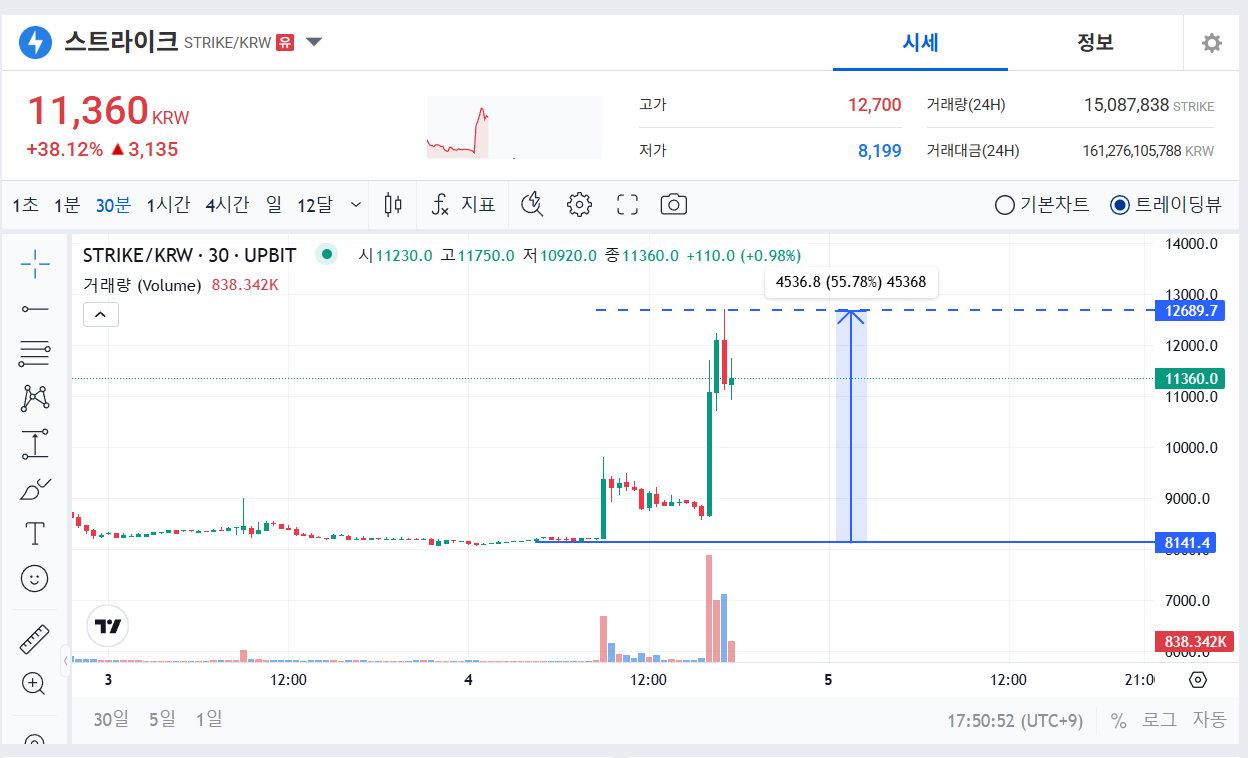Viewport: 1248px width, 758px height.
Task: Select the 일 daily interval
Action: click(274, 205)
